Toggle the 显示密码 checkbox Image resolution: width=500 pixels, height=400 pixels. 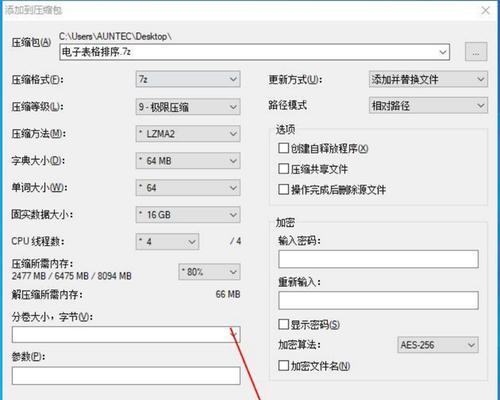coord(283,324)
